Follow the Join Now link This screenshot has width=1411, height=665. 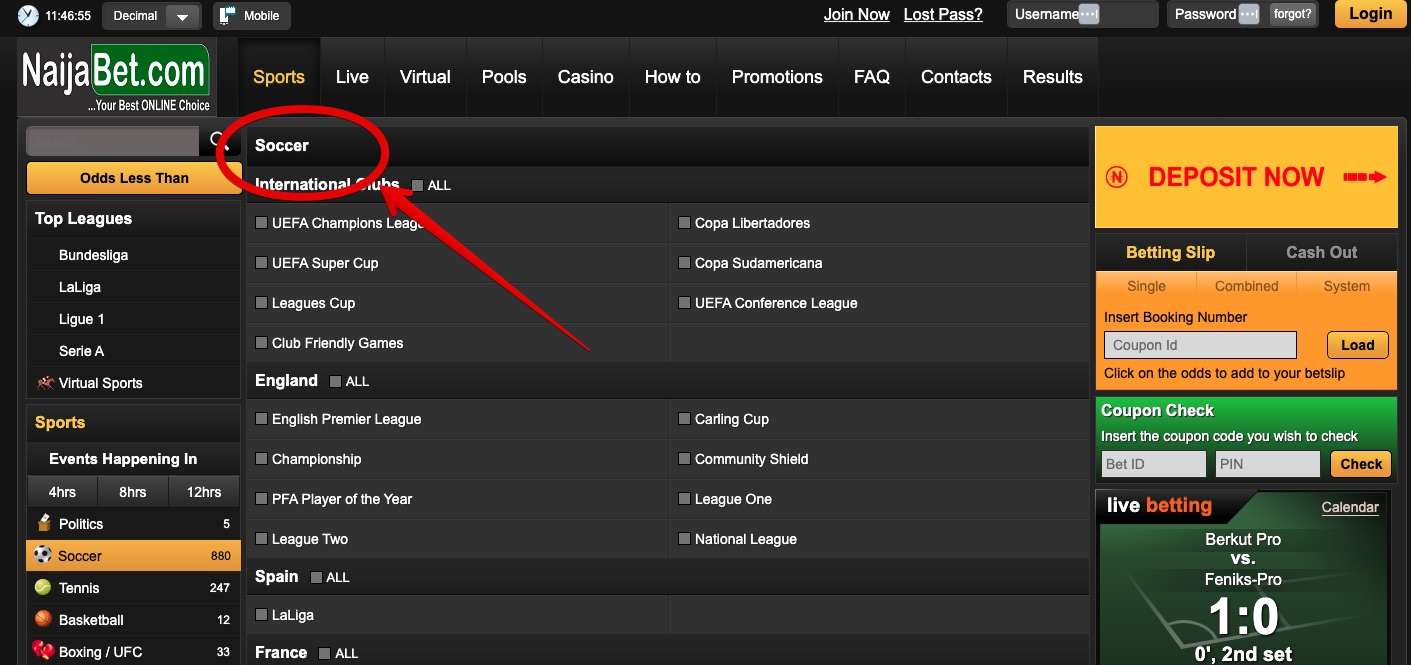click(x=857, y=14)
